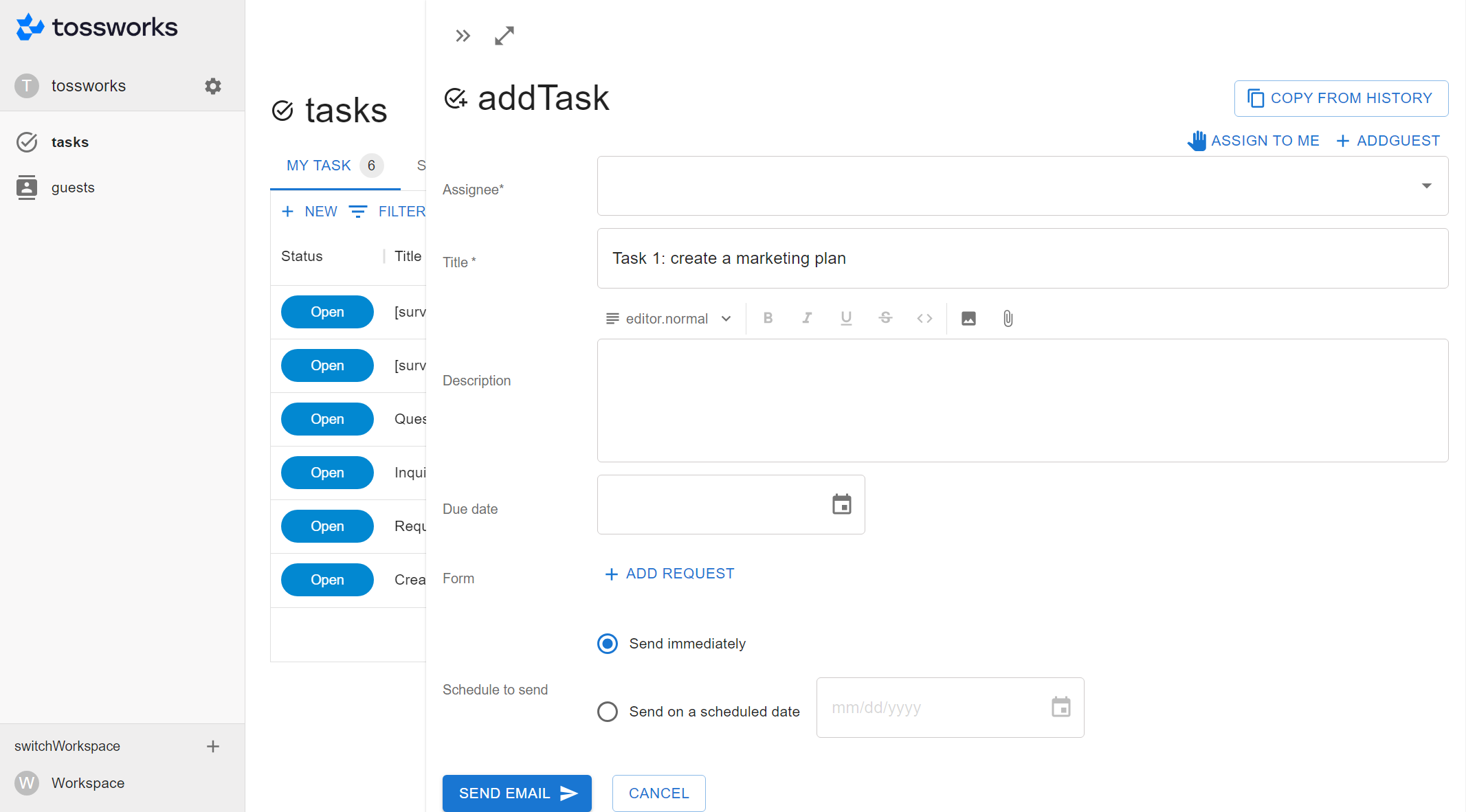Click the strikethrough formatting icon
The height and width of the screenshot is (812, 1466).
(x=885, y=318)
